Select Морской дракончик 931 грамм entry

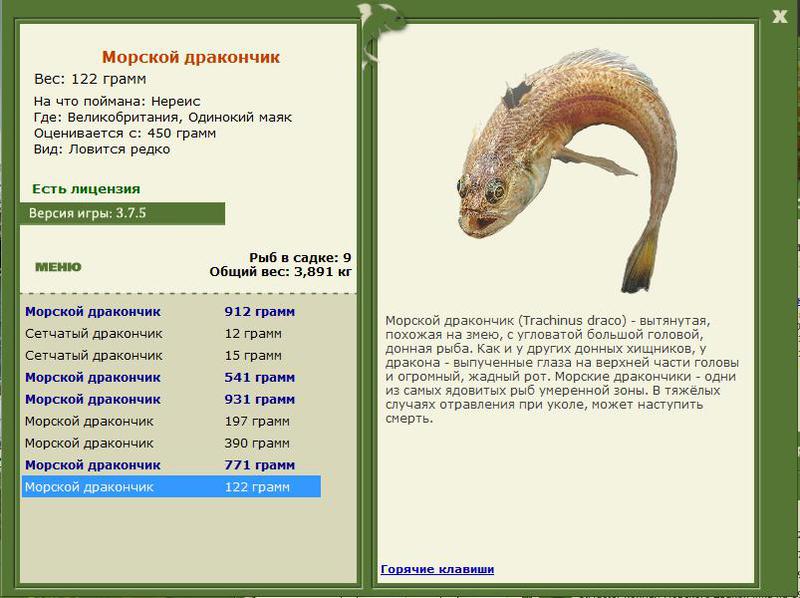coord(171,399)
